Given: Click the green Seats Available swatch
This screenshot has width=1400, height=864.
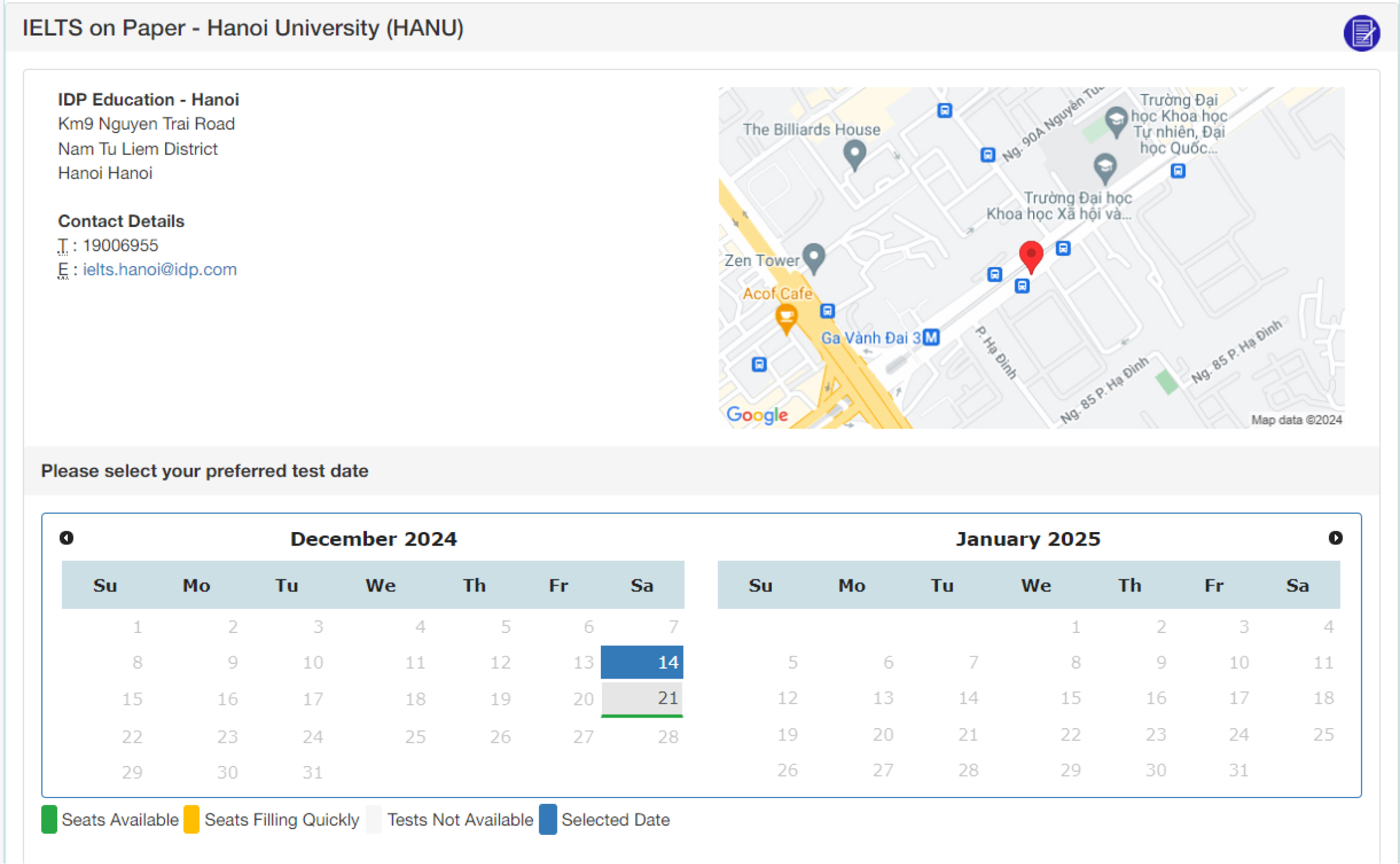Looking at the screenshot, I should pyautogui.click(x=49, y=820).
